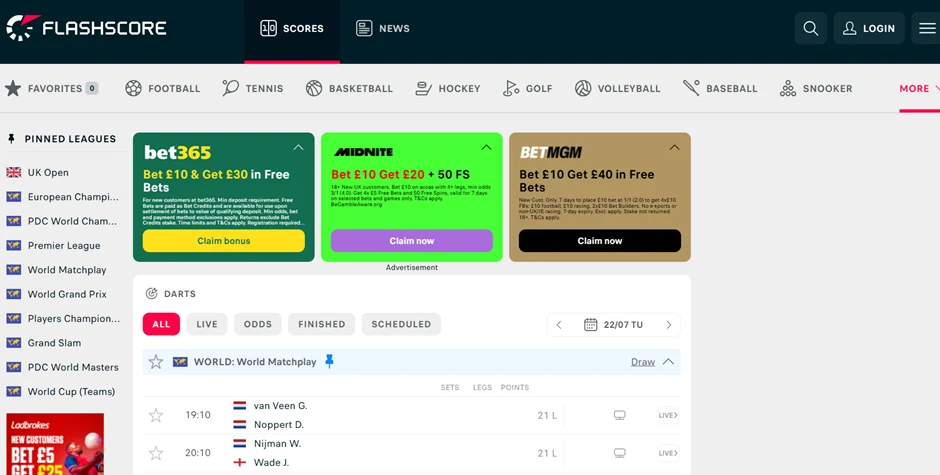Open the Draw link
Image resolution: width=940 pixels, height=475 pixels.
[x=642, y=362]
